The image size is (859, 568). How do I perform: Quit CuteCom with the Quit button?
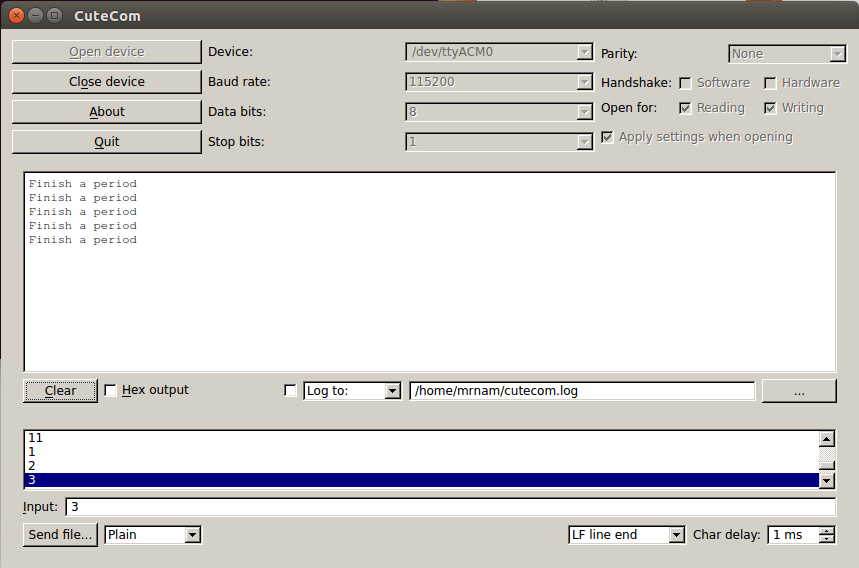(107, 142)
